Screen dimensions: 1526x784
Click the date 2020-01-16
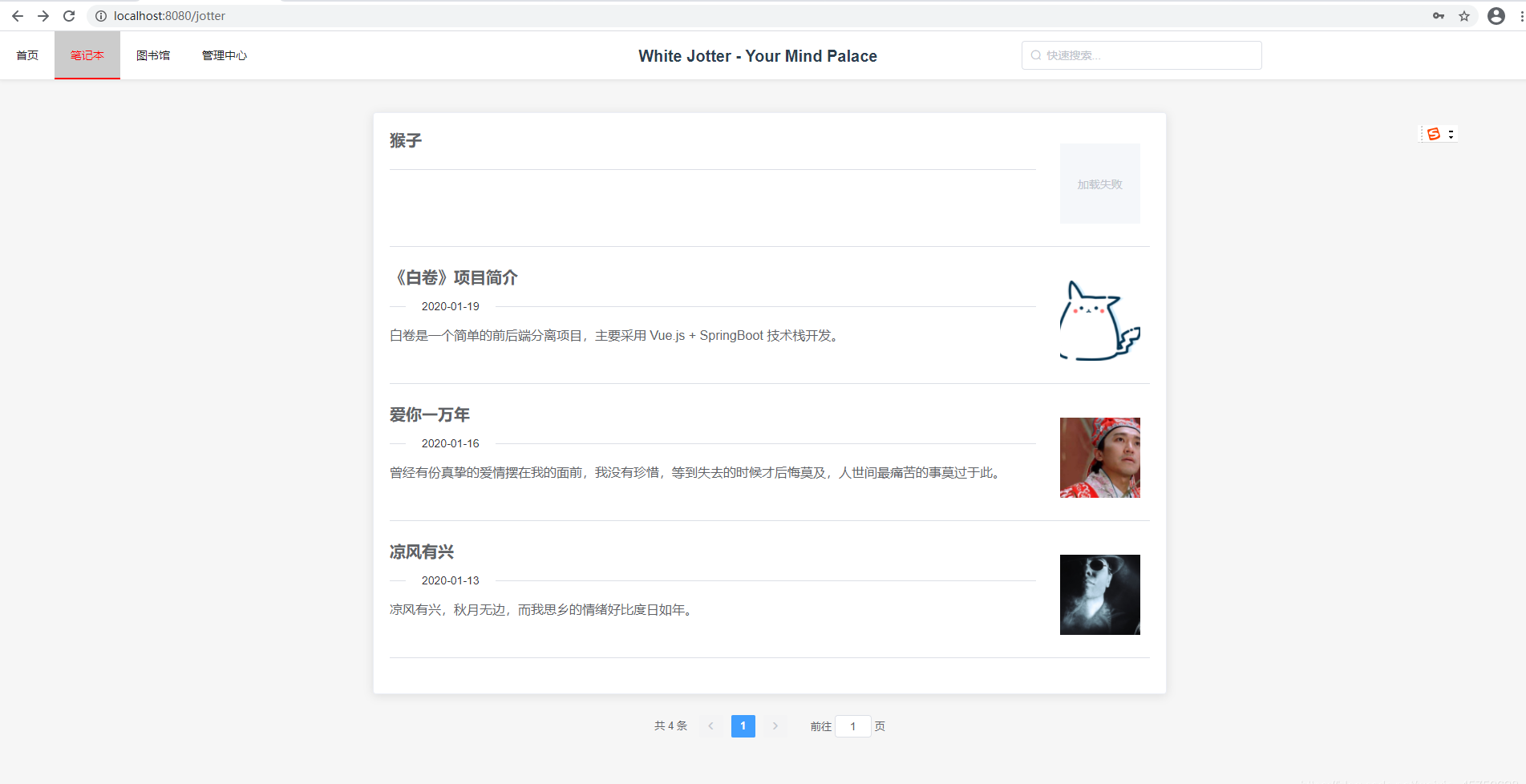pyautogui.click(x=451, y=443)
